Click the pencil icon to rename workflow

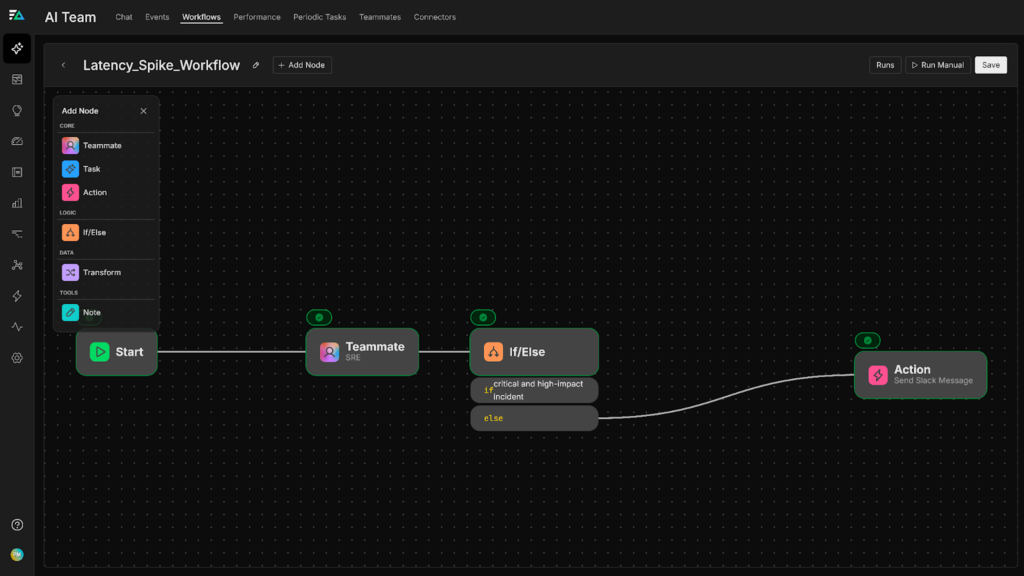256,65
